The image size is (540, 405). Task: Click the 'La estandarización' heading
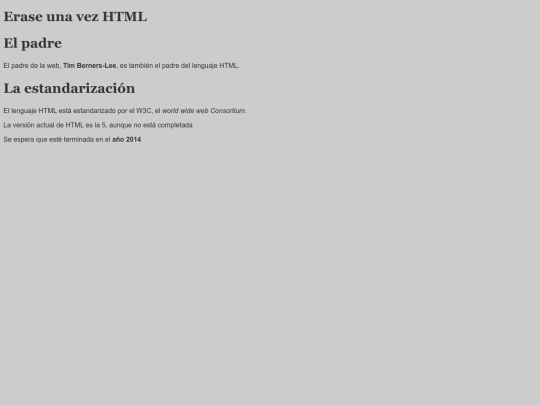coord(69,89)
